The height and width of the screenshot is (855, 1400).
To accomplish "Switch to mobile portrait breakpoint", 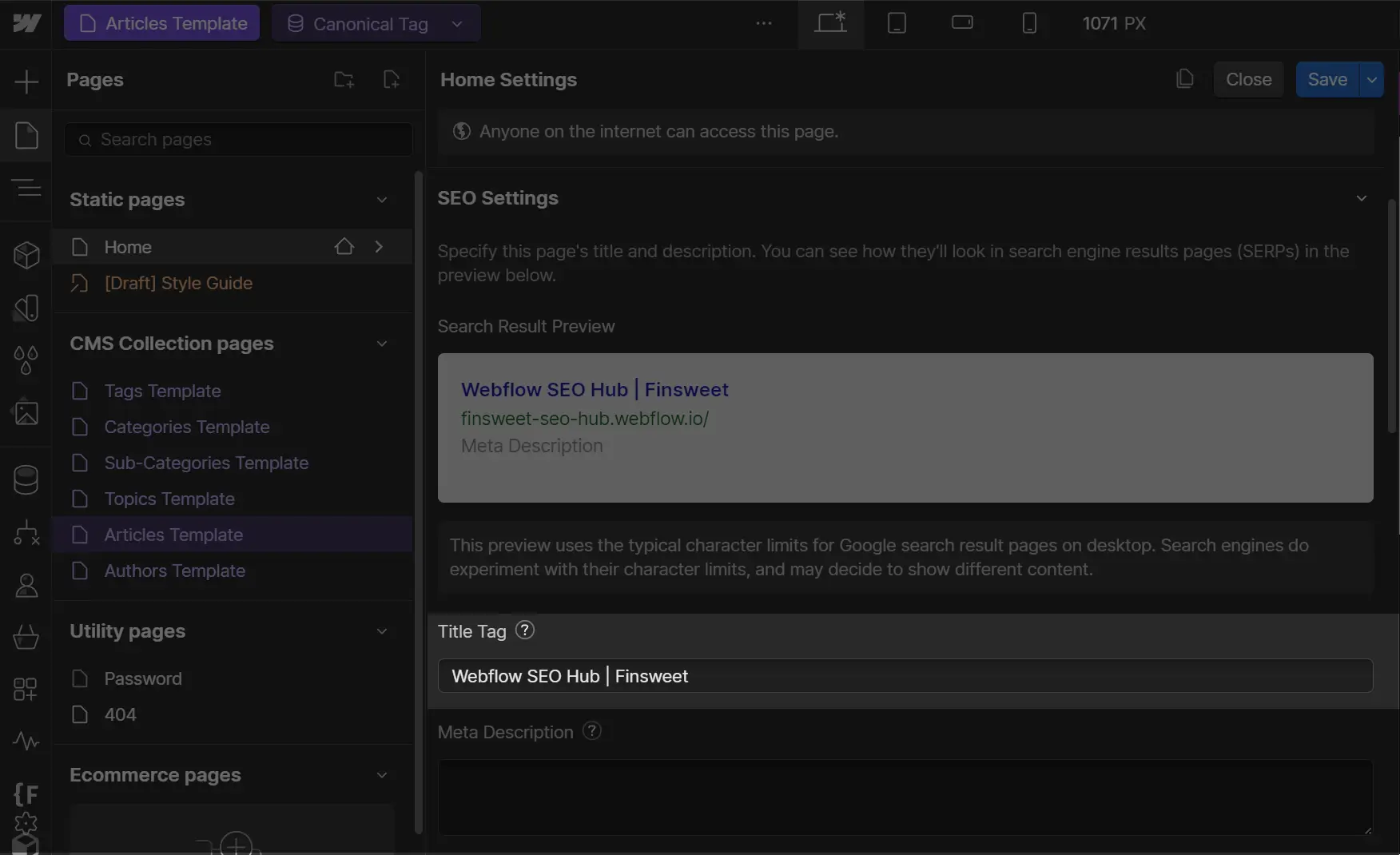I will [1029, 23].
